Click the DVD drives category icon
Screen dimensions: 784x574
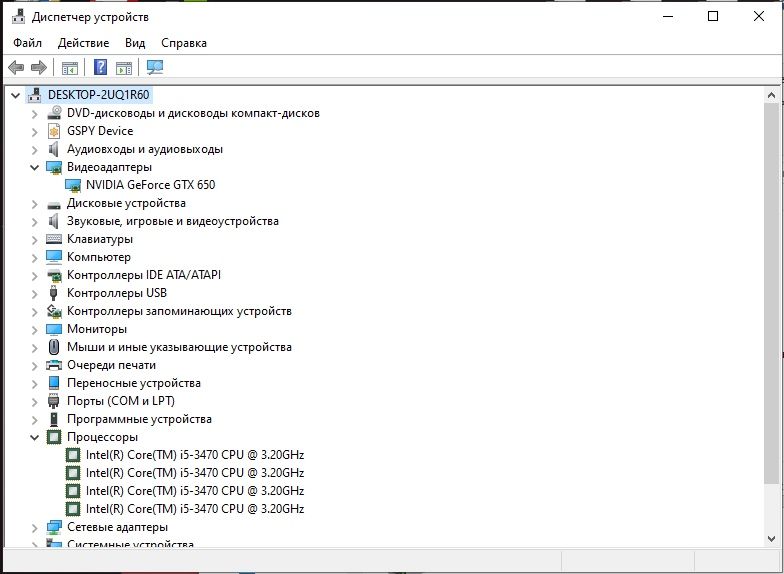click(54, 113)
